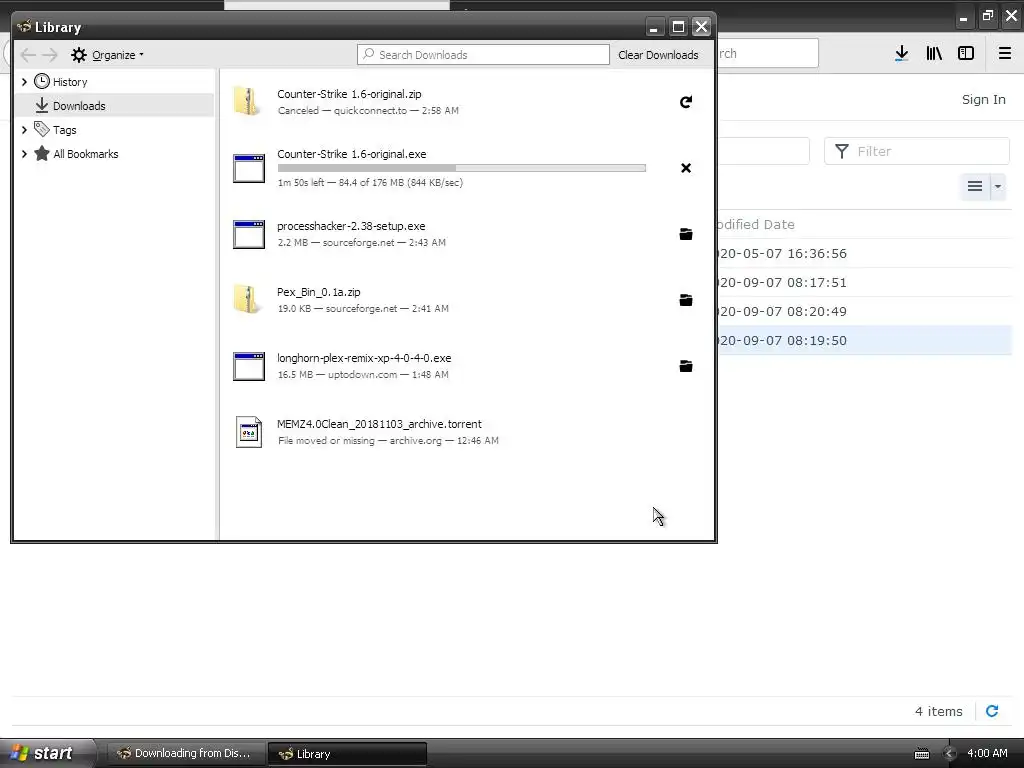Screen dimensions: 1024x768
Task: Click the Clear Downloads button
Action: (658, 55)
